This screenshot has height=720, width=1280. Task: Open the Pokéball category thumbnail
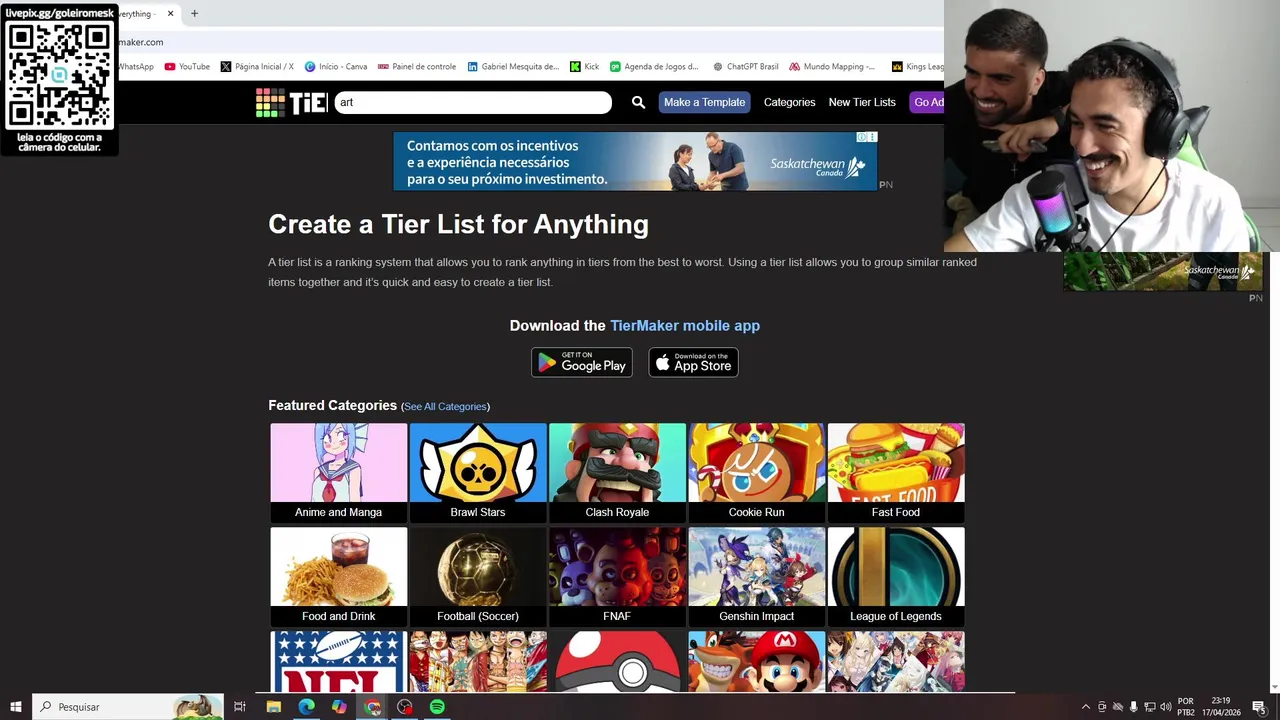click(x=617, y=661)
